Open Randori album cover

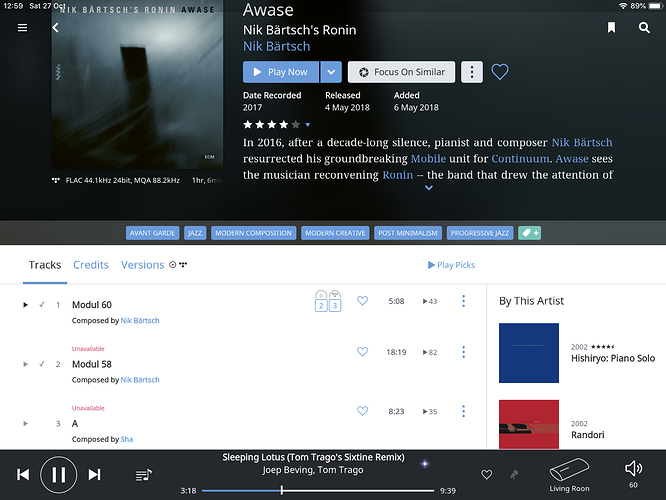pyautogui.click(x=529, y=424)
